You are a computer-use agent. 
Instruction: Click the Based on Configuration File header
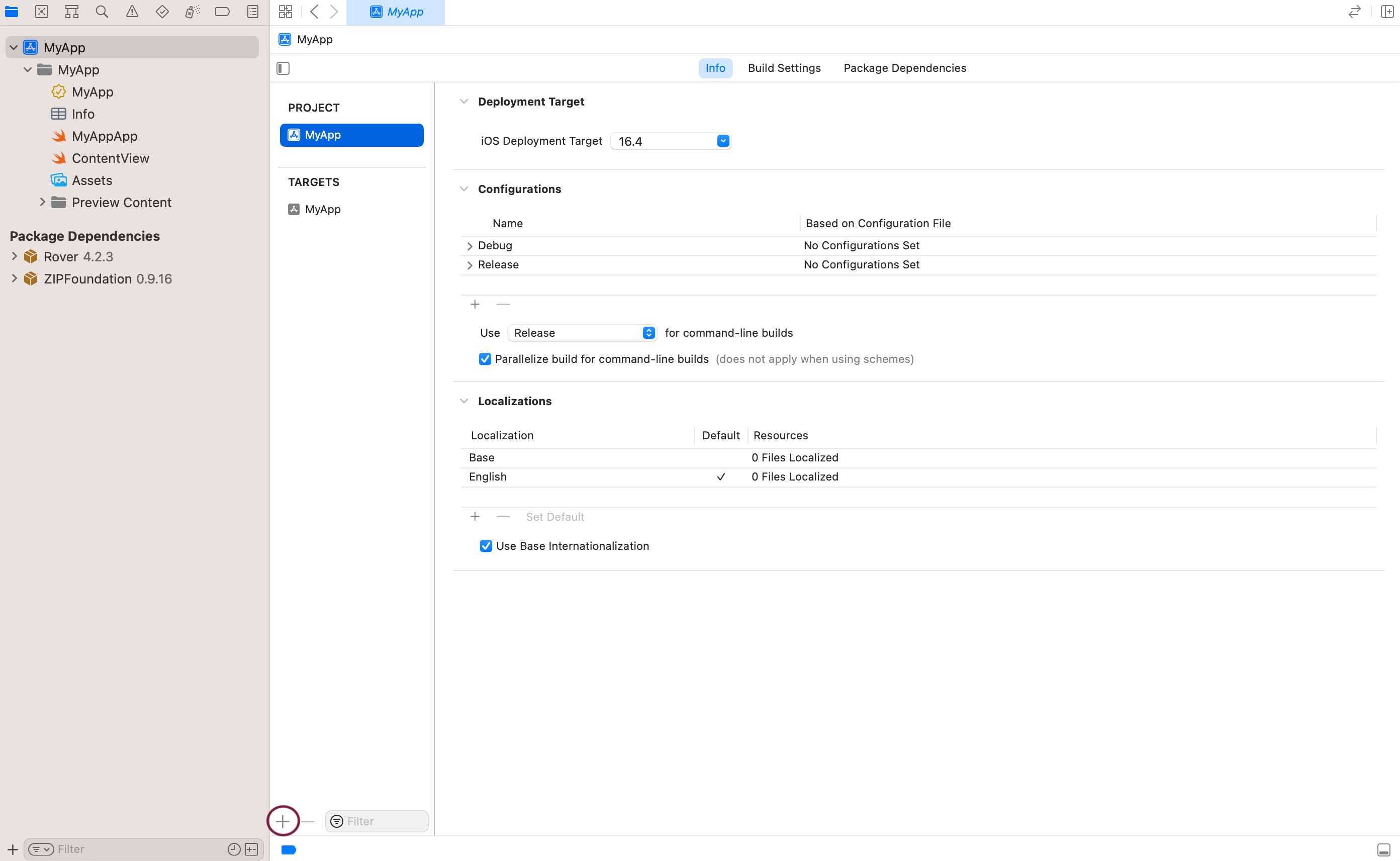[878, 223]
